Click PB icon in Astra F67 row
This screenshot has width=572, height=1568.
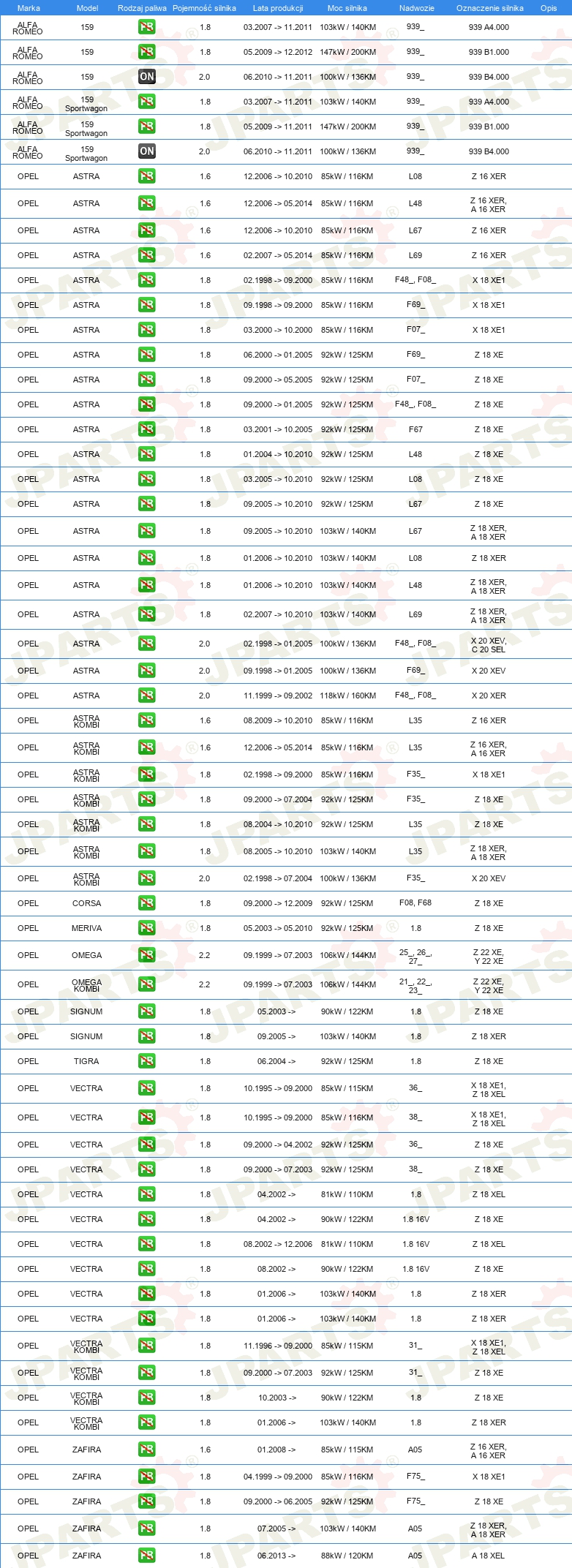[x=147, y=429]
